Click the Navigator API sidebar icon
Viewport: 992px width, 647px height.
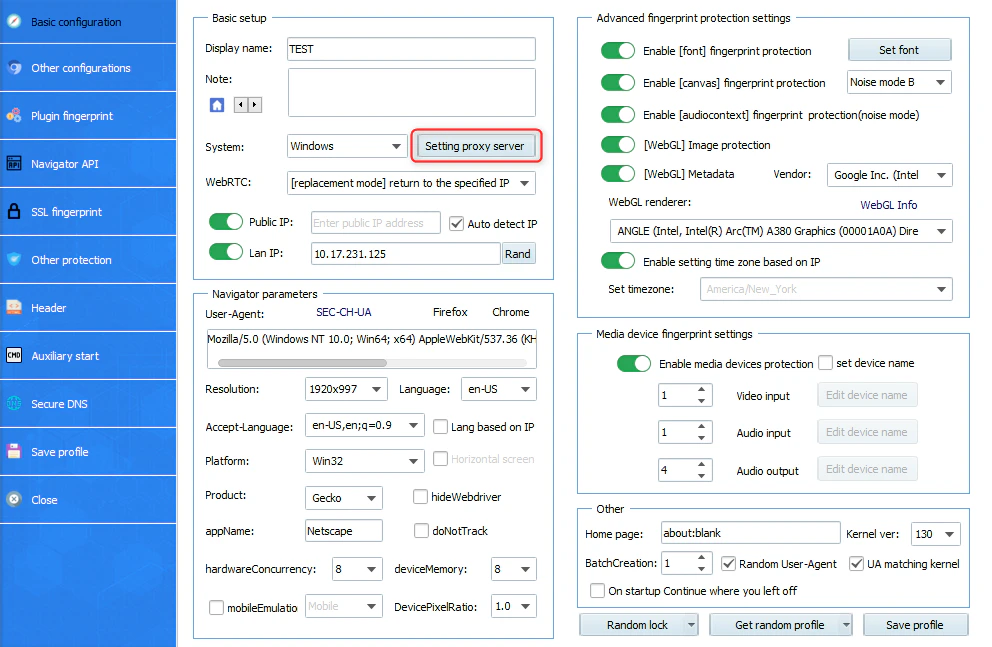(x=14, y=164)
